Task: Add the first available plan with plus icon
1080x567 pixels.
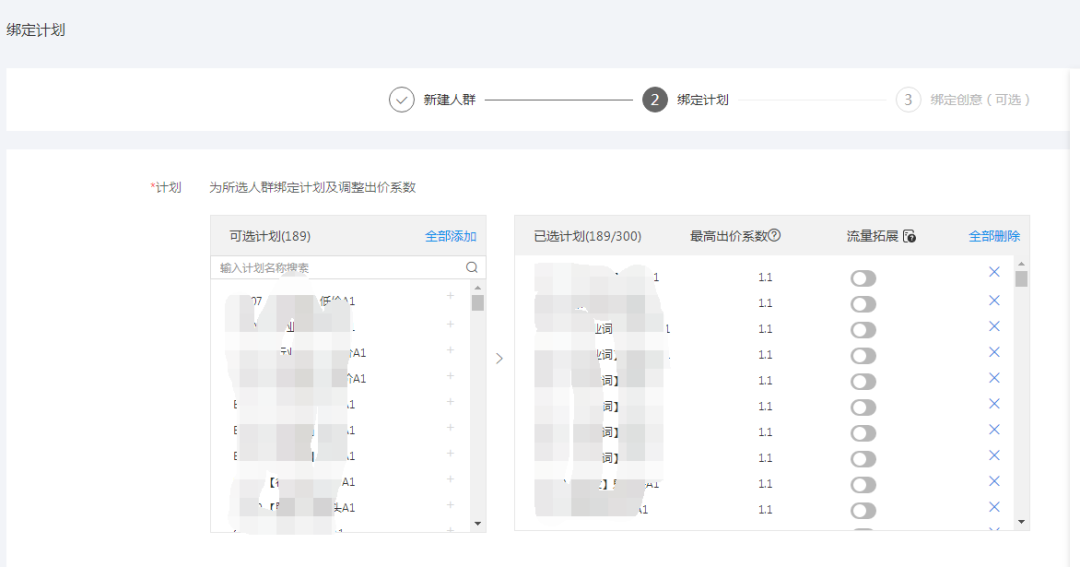Action: [450, 296]
